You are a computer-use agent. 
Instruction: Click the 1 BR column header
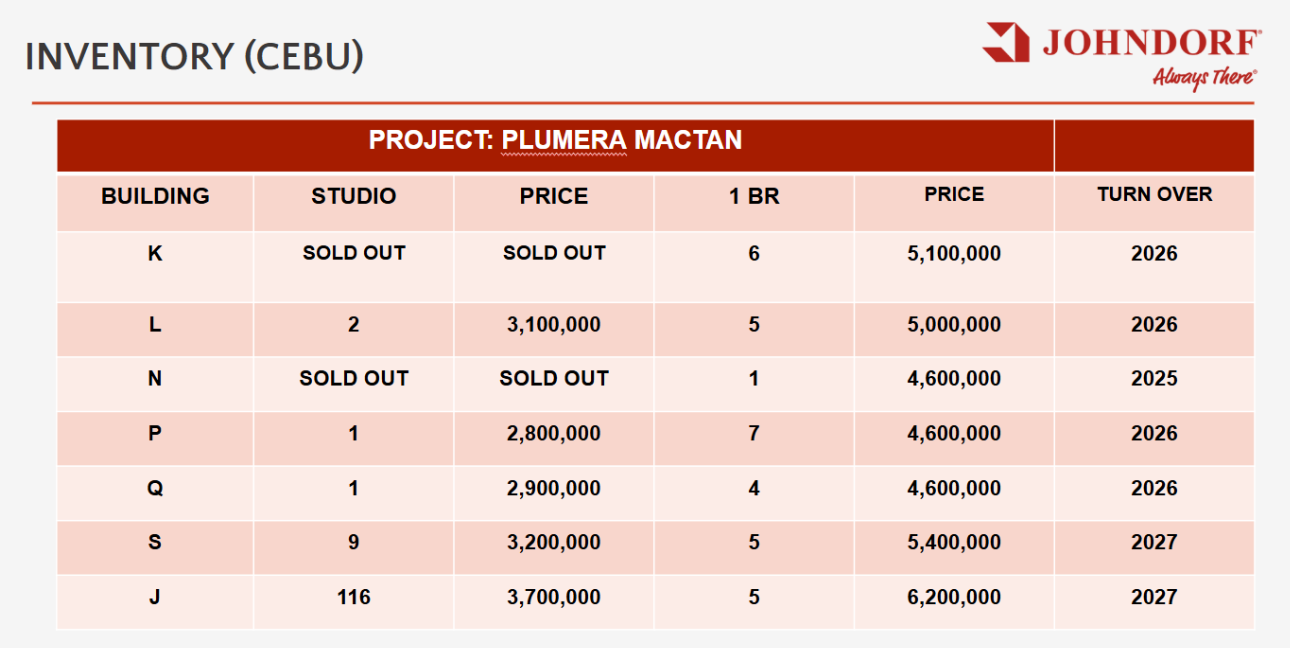pyautogui.click(x=754, y=197)
